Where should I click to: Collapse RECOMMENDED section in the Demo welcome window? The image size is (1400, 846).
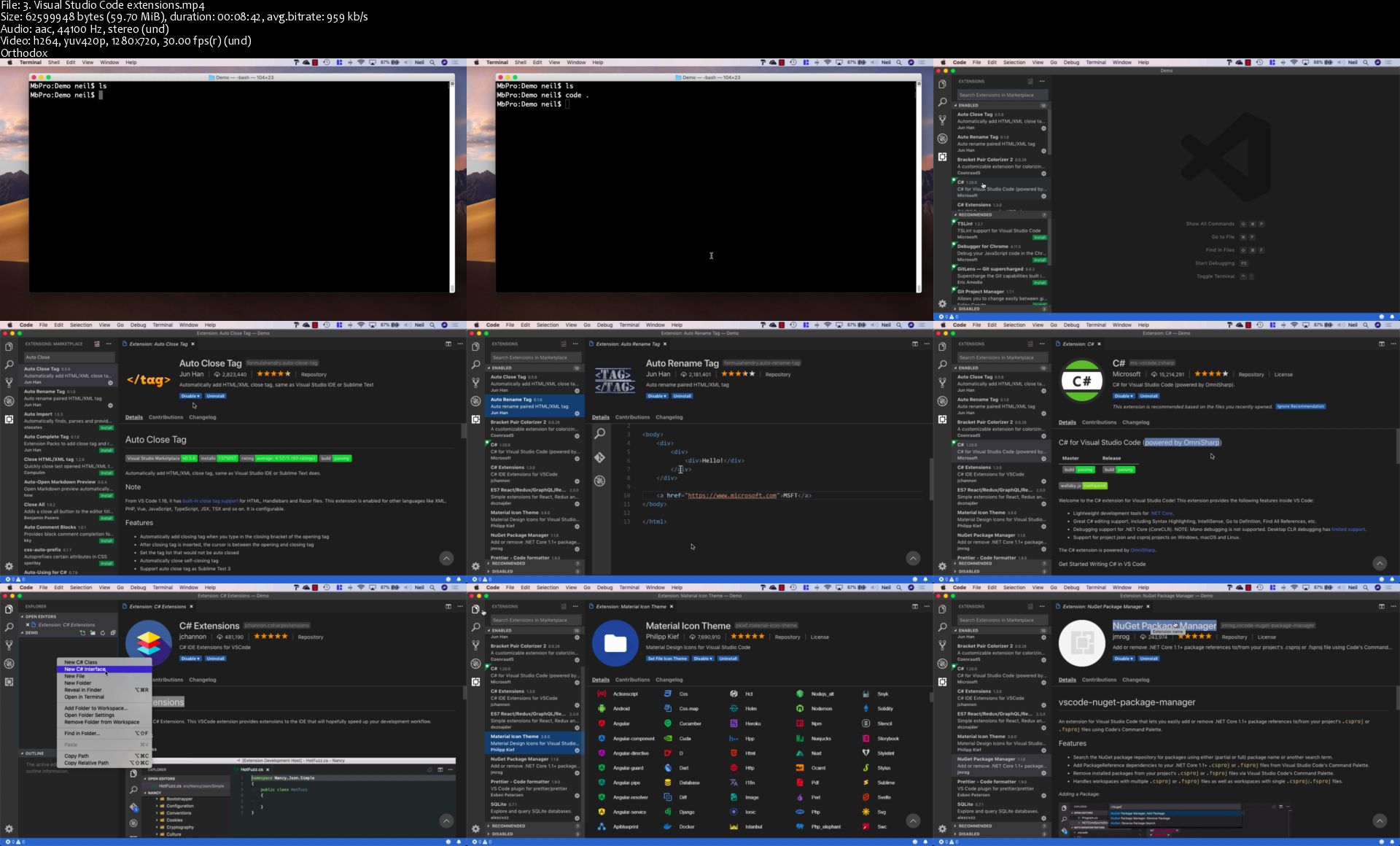coord(1001,214)
